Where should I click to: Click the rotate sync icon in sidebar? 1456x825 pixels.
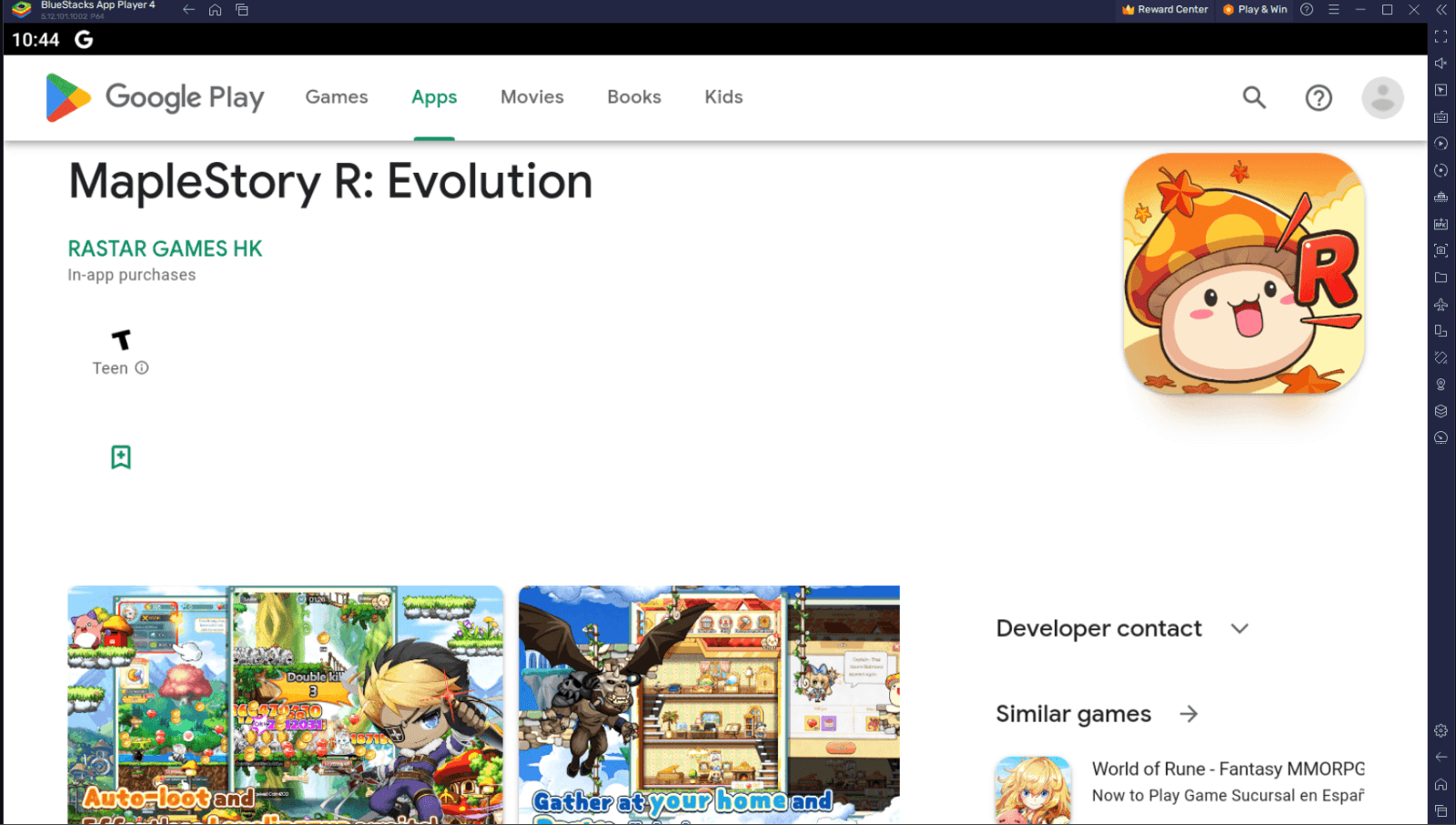[x=1441, y=170]
